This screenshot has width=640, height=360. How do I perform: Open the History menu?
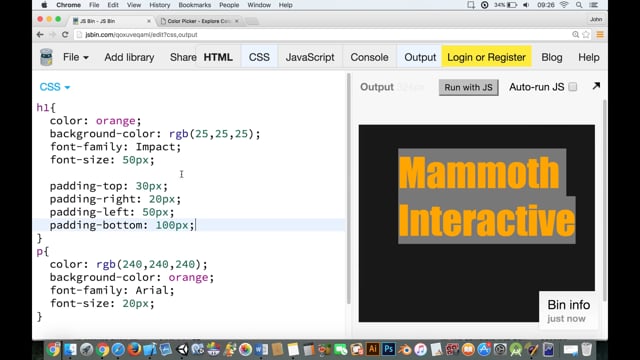point(159,5)
